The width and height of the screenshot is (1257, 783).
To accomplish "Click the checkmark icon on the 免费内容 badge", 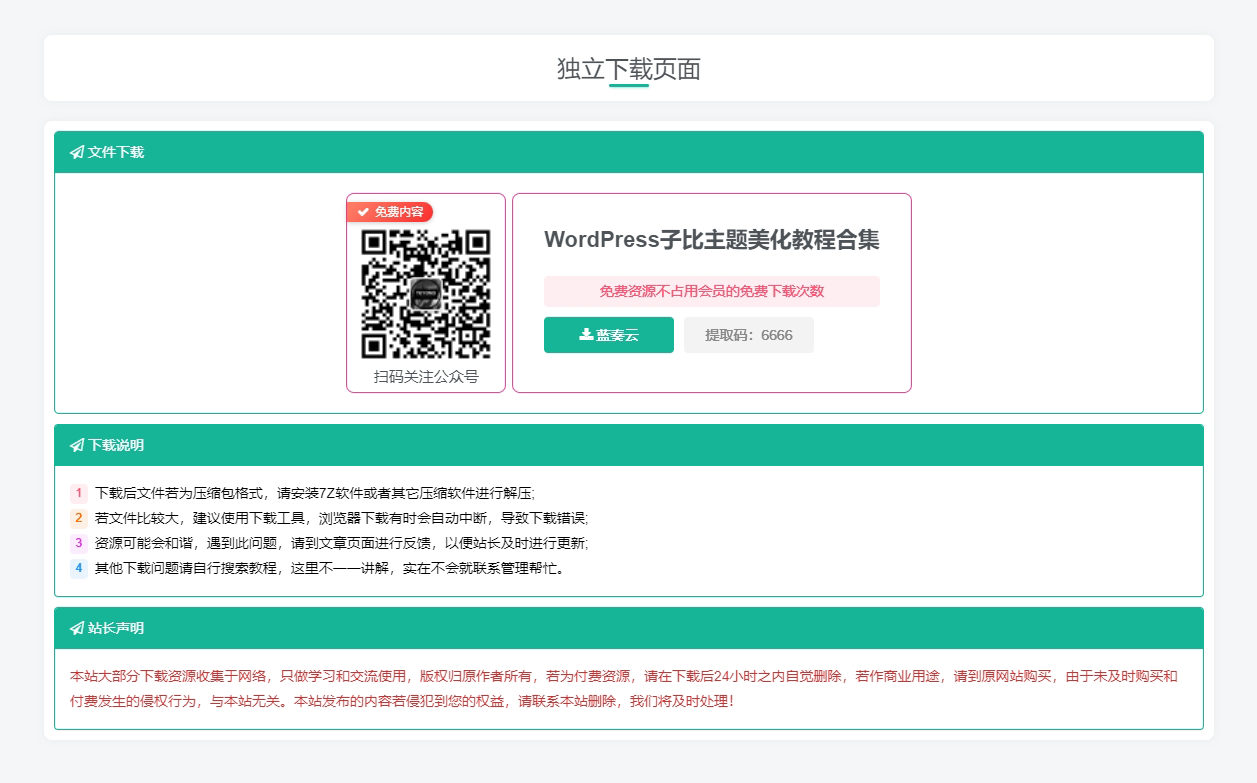I will click(x=363, y=212).
